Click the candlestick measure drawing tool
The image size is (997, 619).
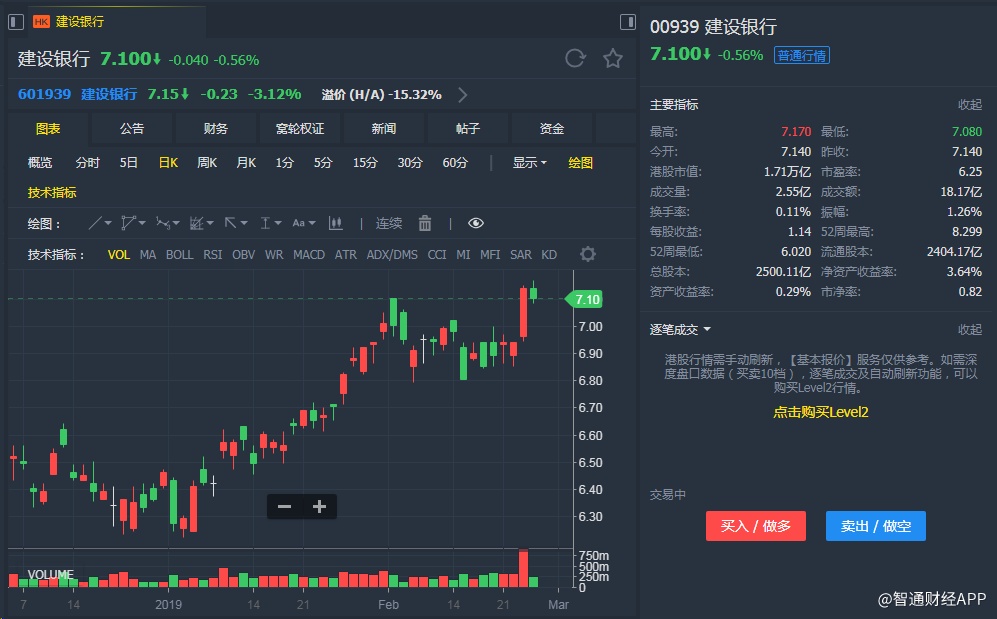[x=336, y=223]
